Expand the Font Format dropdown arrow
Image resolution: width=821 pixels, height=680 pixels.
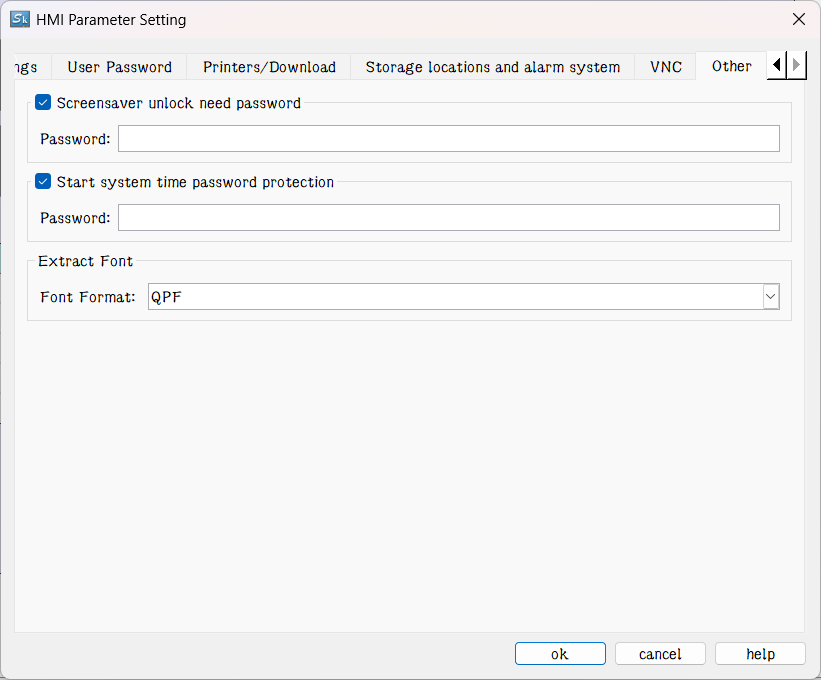click(770, 296)
